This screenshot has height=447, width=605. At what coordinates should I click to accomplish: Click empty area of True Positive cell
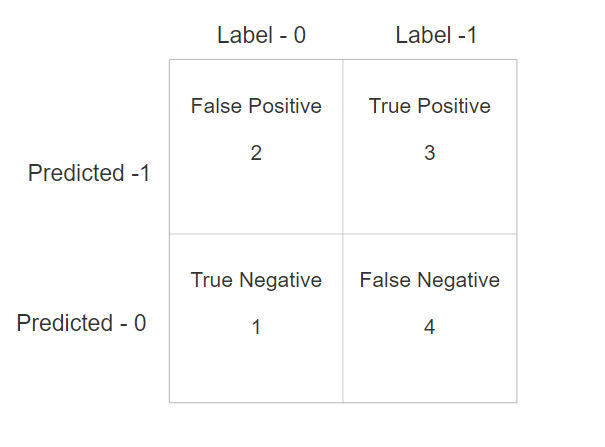pyautogui.click(x=430, y=199)
